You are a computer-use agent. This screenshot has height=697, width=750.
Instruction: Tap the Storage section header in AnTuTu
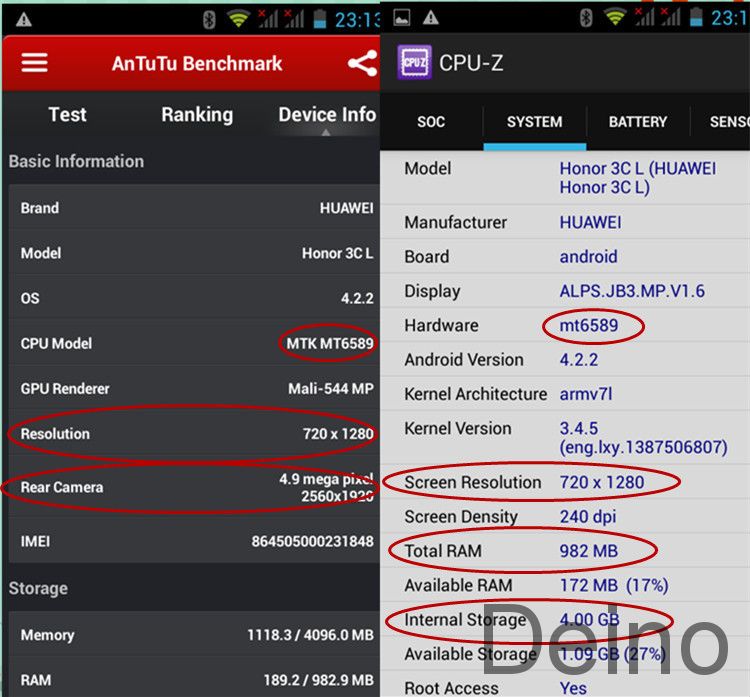click(x=38, y=588)
